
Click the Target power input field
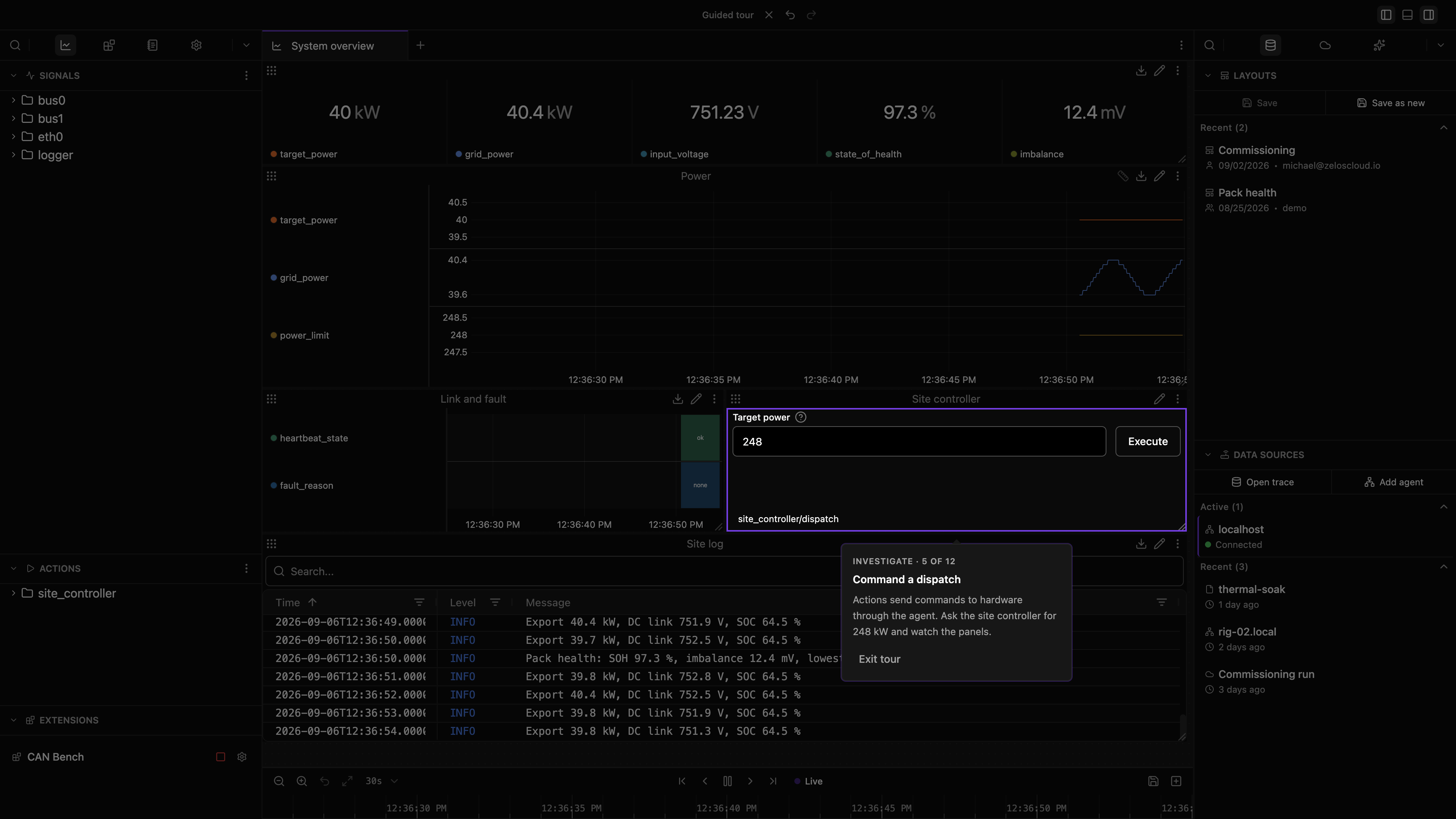919,441
